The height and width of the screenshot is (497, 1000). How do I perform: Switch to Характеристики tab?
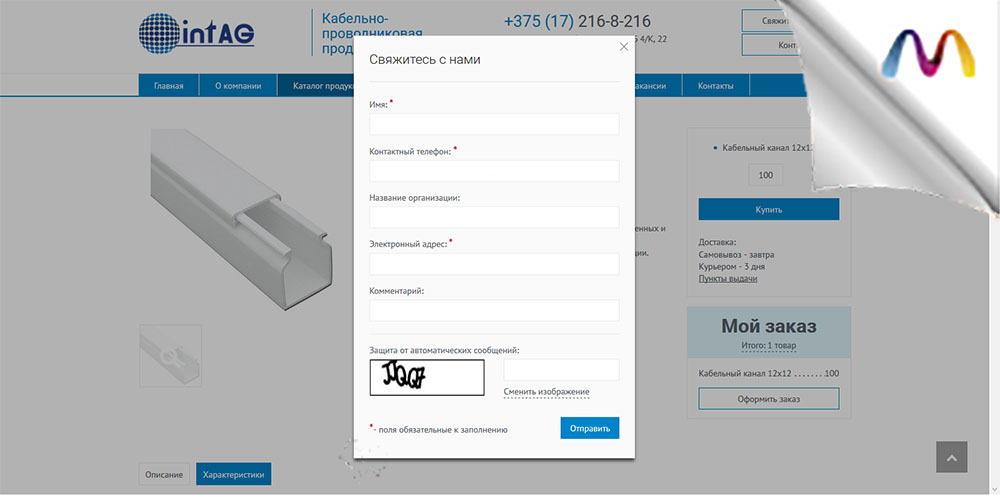pos(233,475)
